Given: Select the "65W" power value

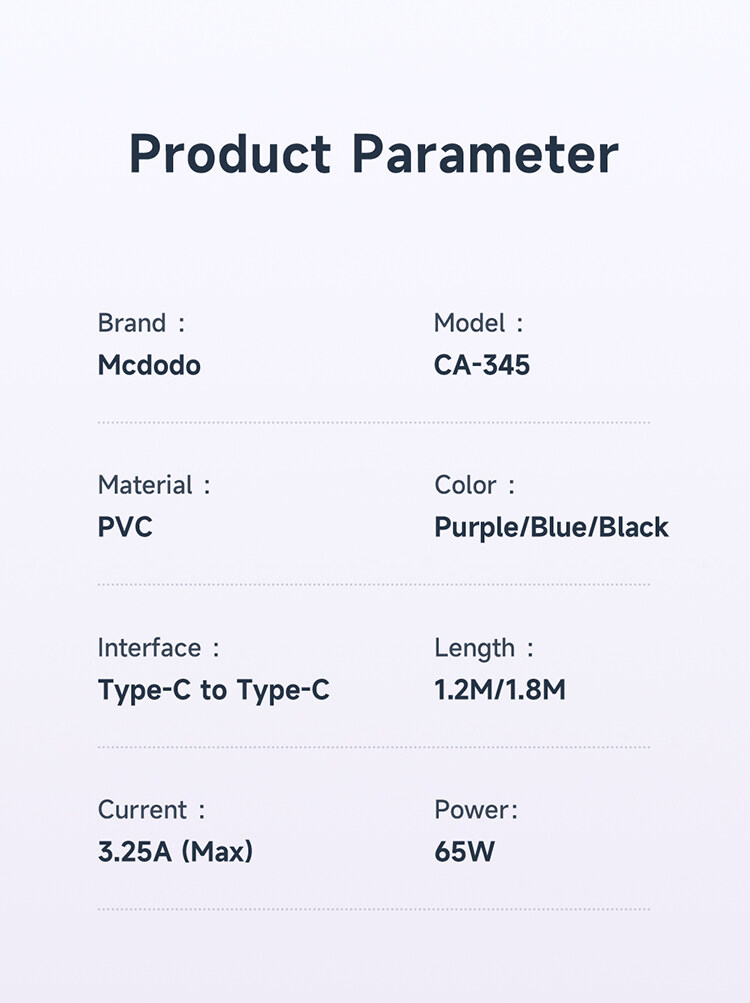Looking at the screenshot, I should (x=465, y=852).
